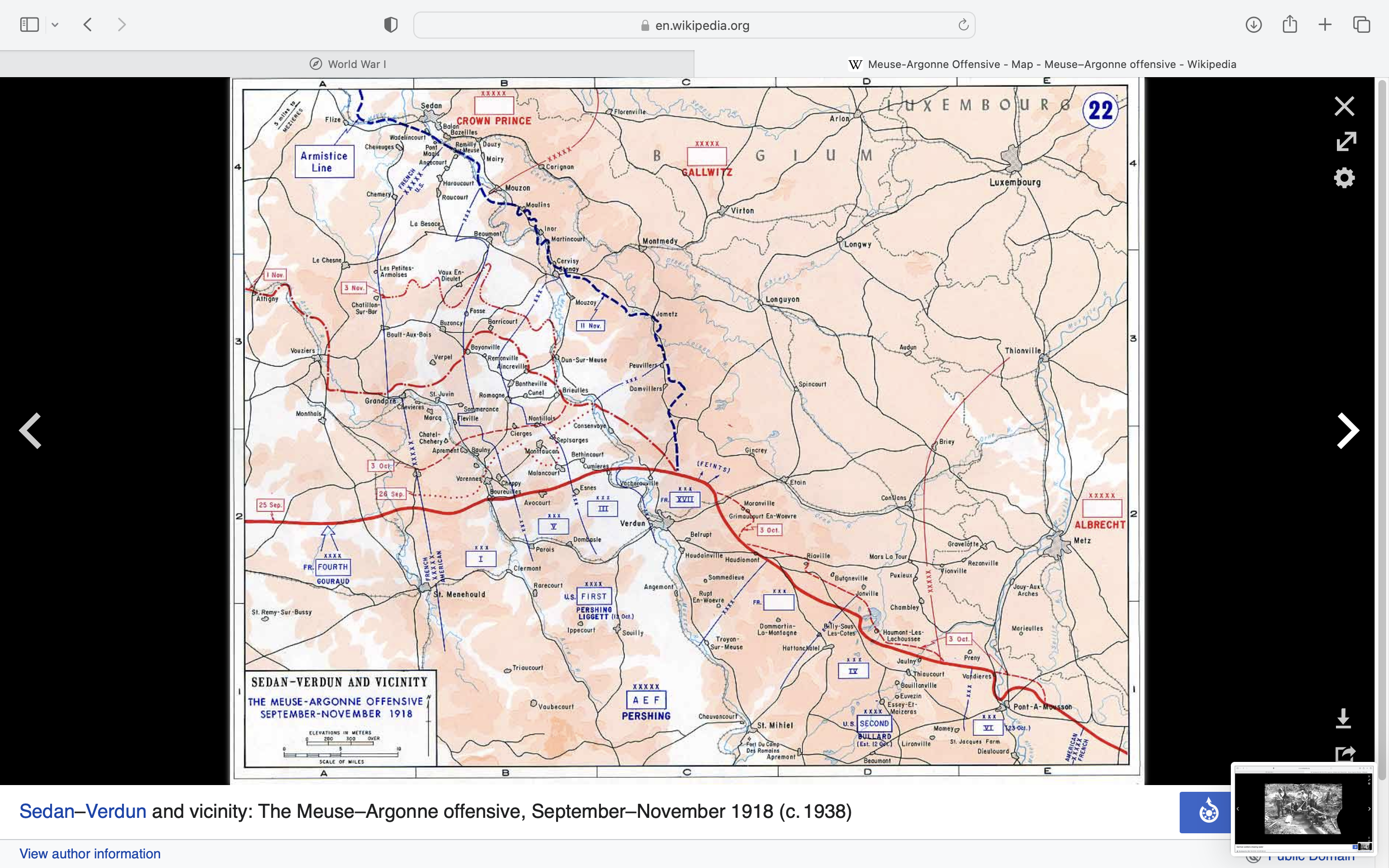Screen dimensions: 1389x868
Task: Download this map file
Action: [x=1343, y=718]
